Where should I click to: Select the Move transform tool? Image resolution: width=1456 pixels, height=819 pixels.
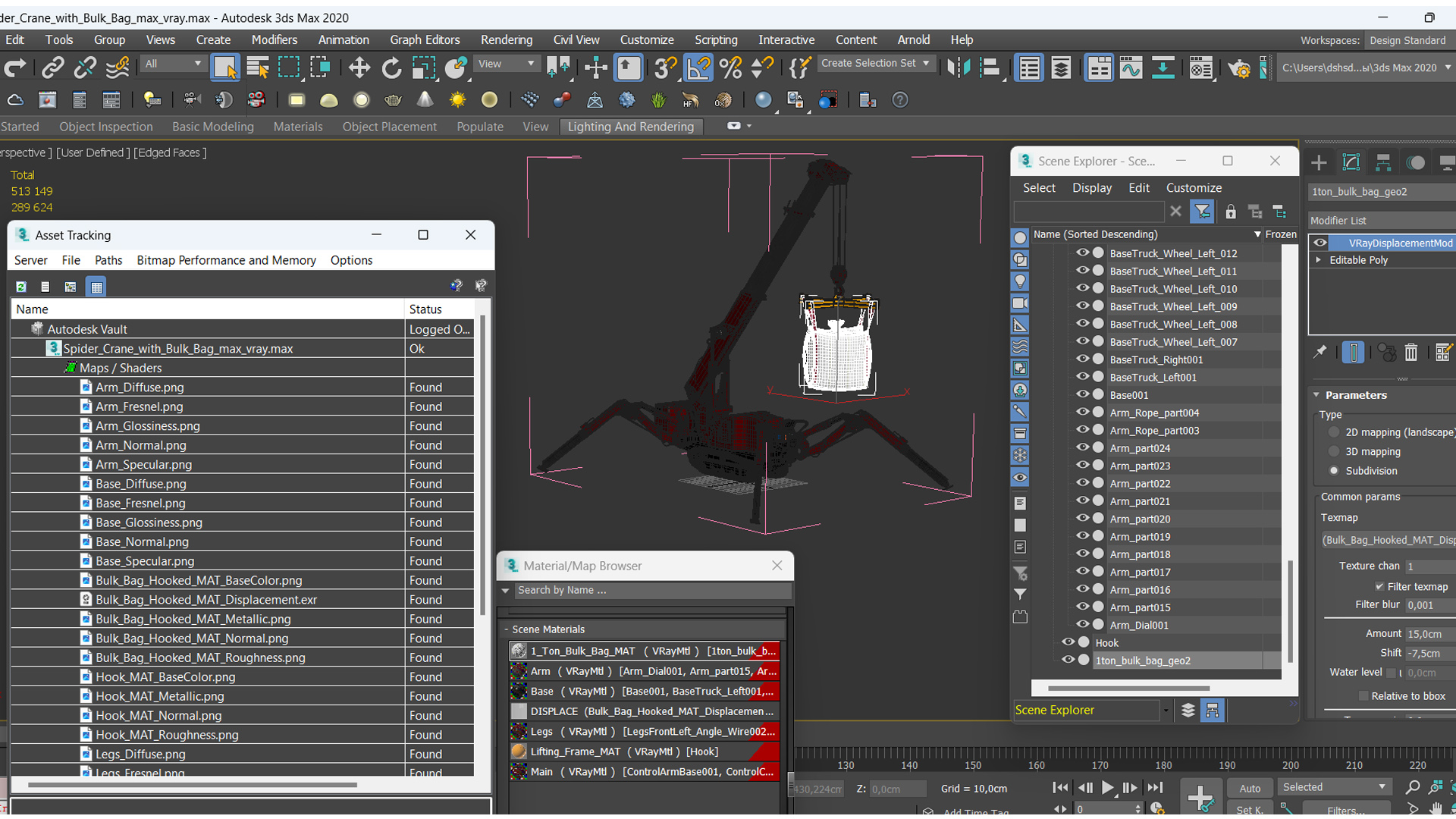click(359, 68)
